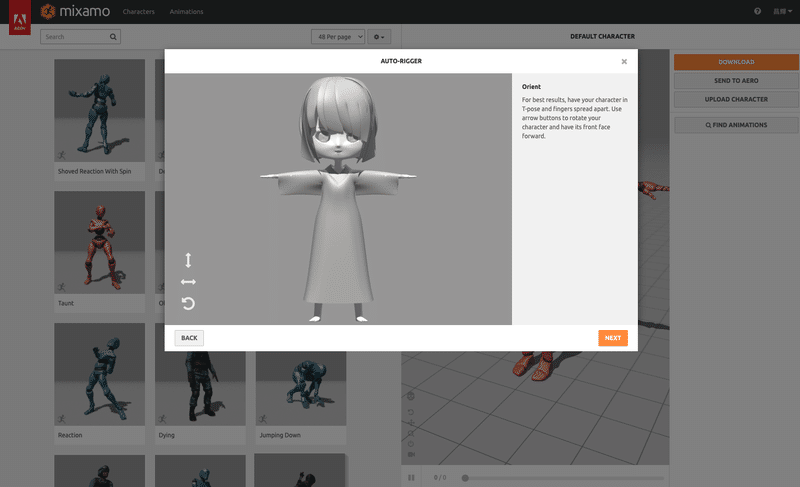Click the vertical flip arrow in Auto-Rigger

[188, 260]
